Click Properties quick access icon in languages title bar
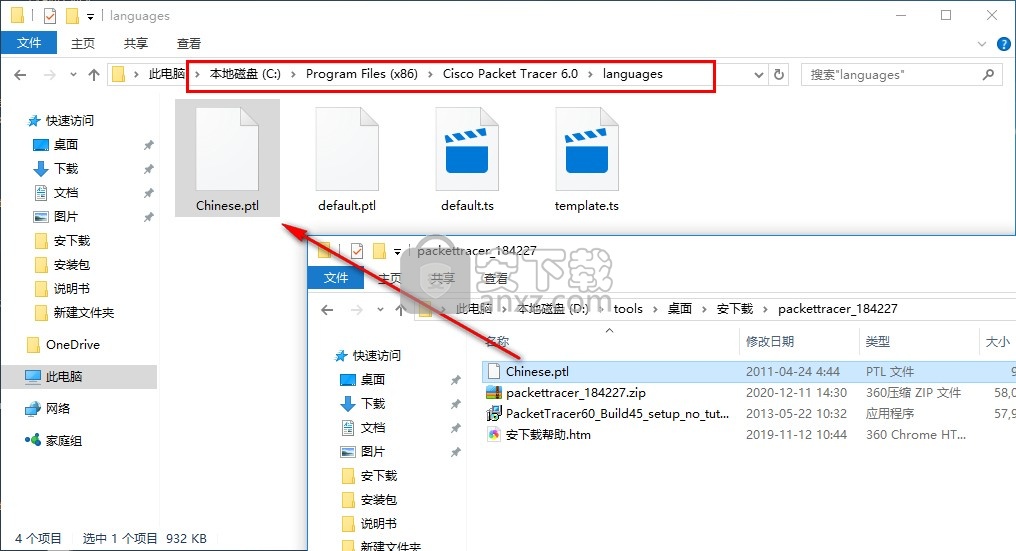Viewport: 1016px width, 551px height. [x=50, y=16]
